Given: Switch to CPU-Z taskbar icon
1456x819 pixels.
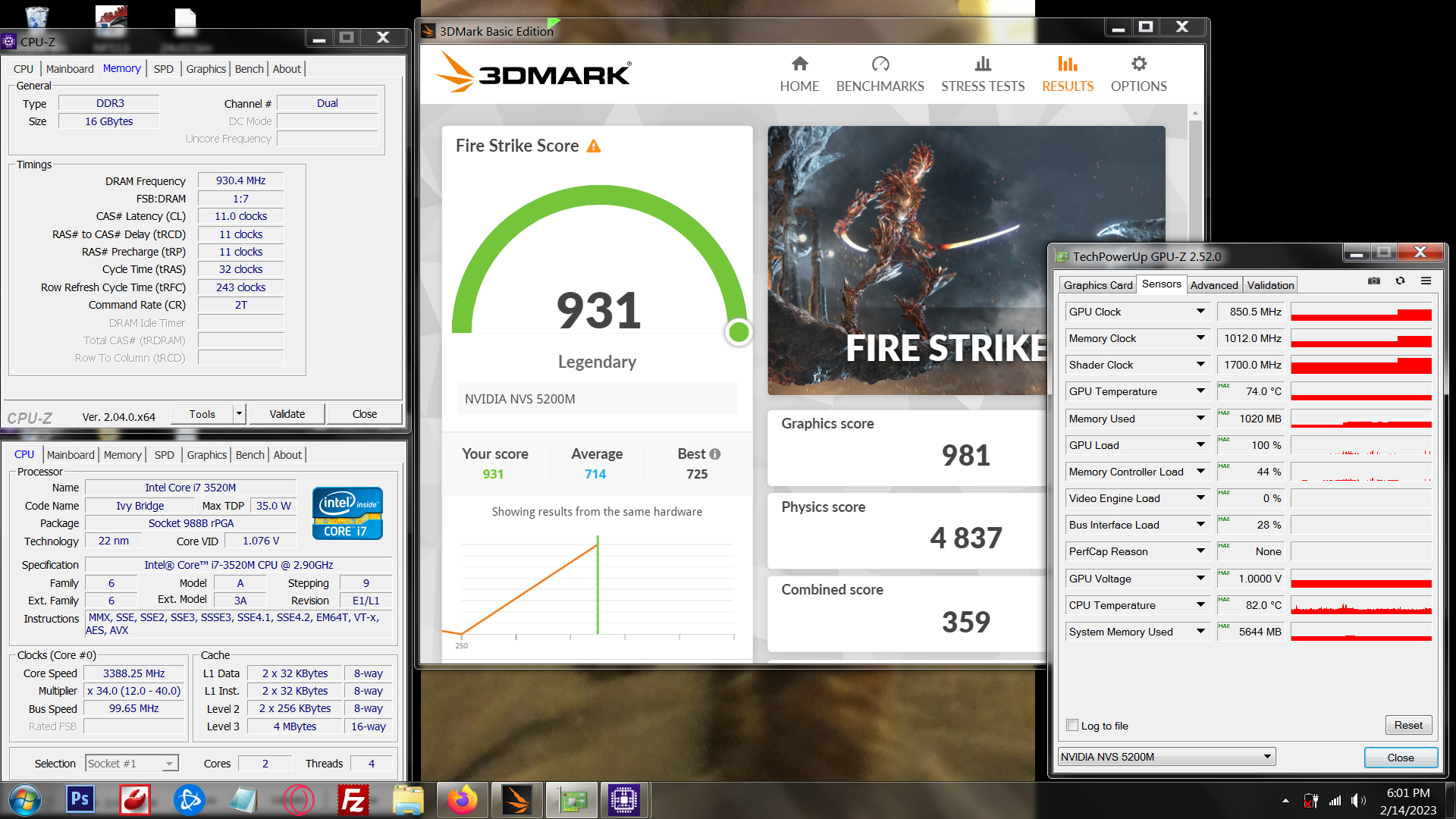Looking at the screenshot, I should 625,800.
